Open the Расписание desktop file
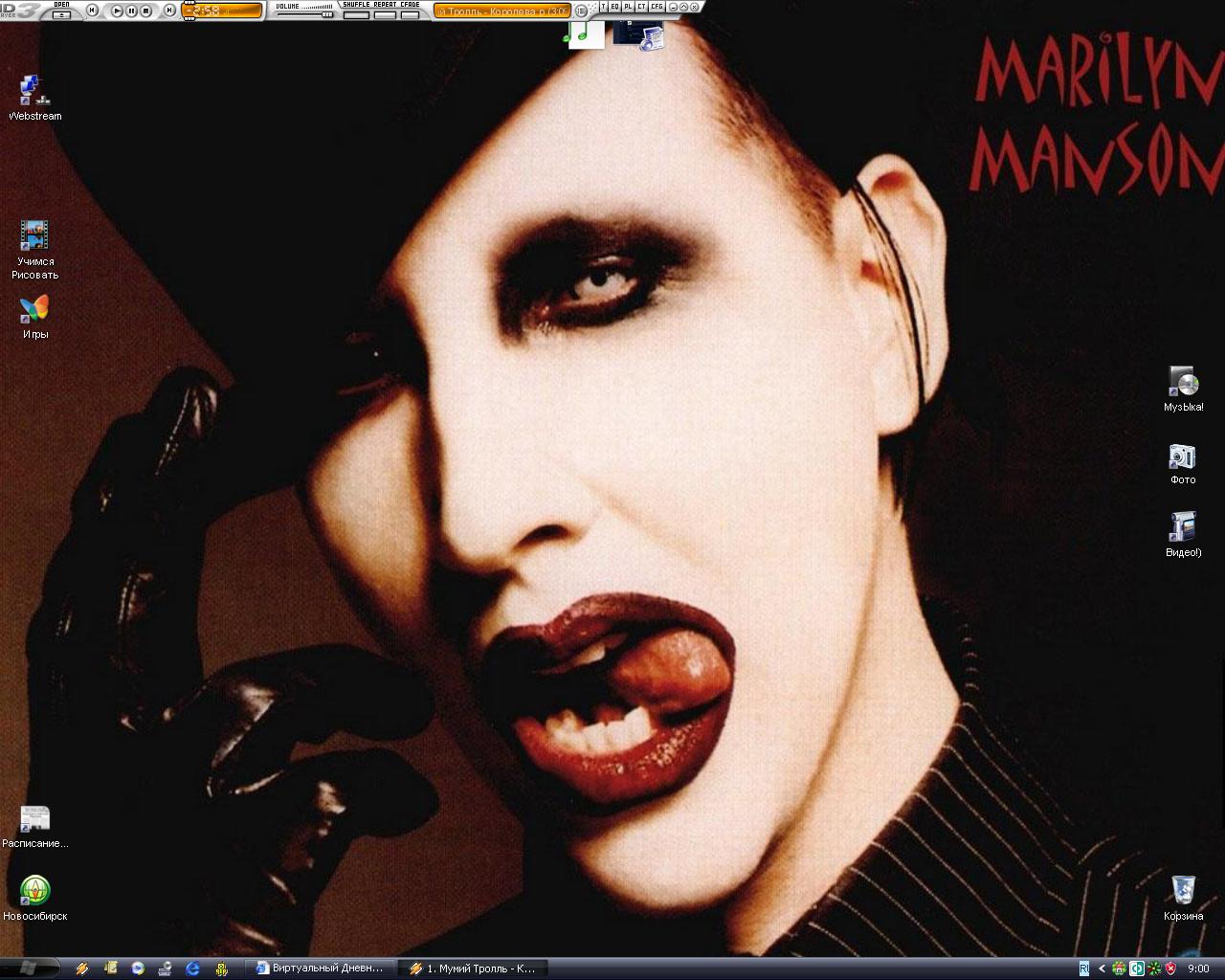This screenshot has height=980, width=1225. [x=35, y=828]
